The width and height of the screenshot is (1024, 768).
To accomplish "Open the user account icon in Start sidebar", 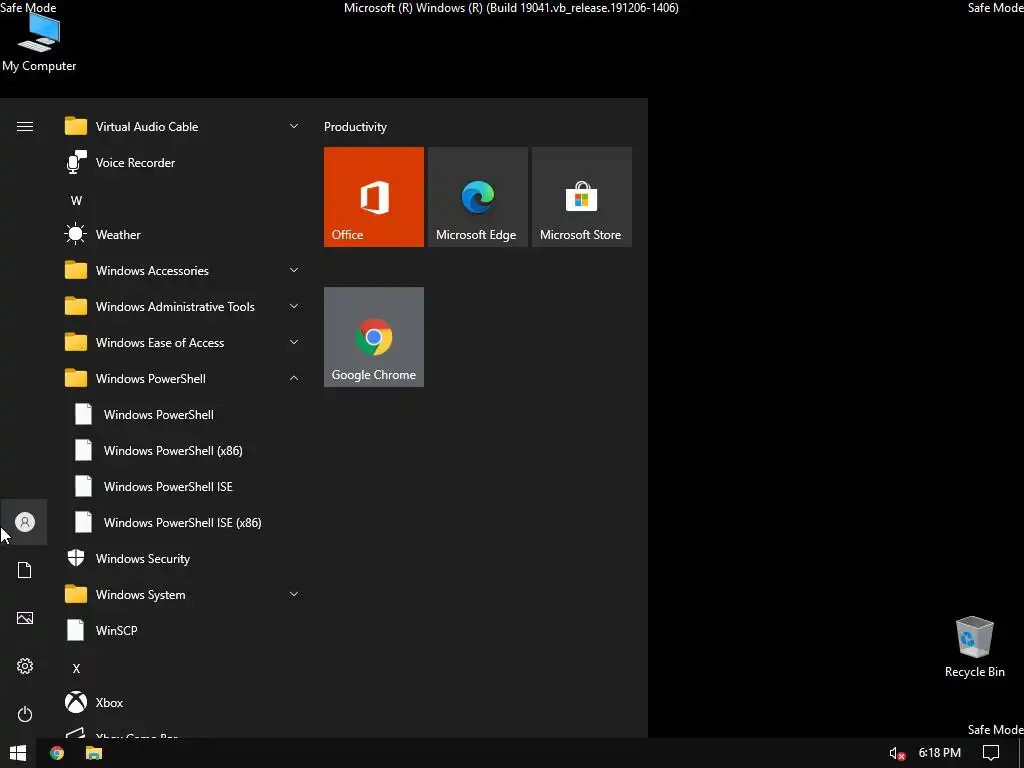I will click(x=25, y=522).
